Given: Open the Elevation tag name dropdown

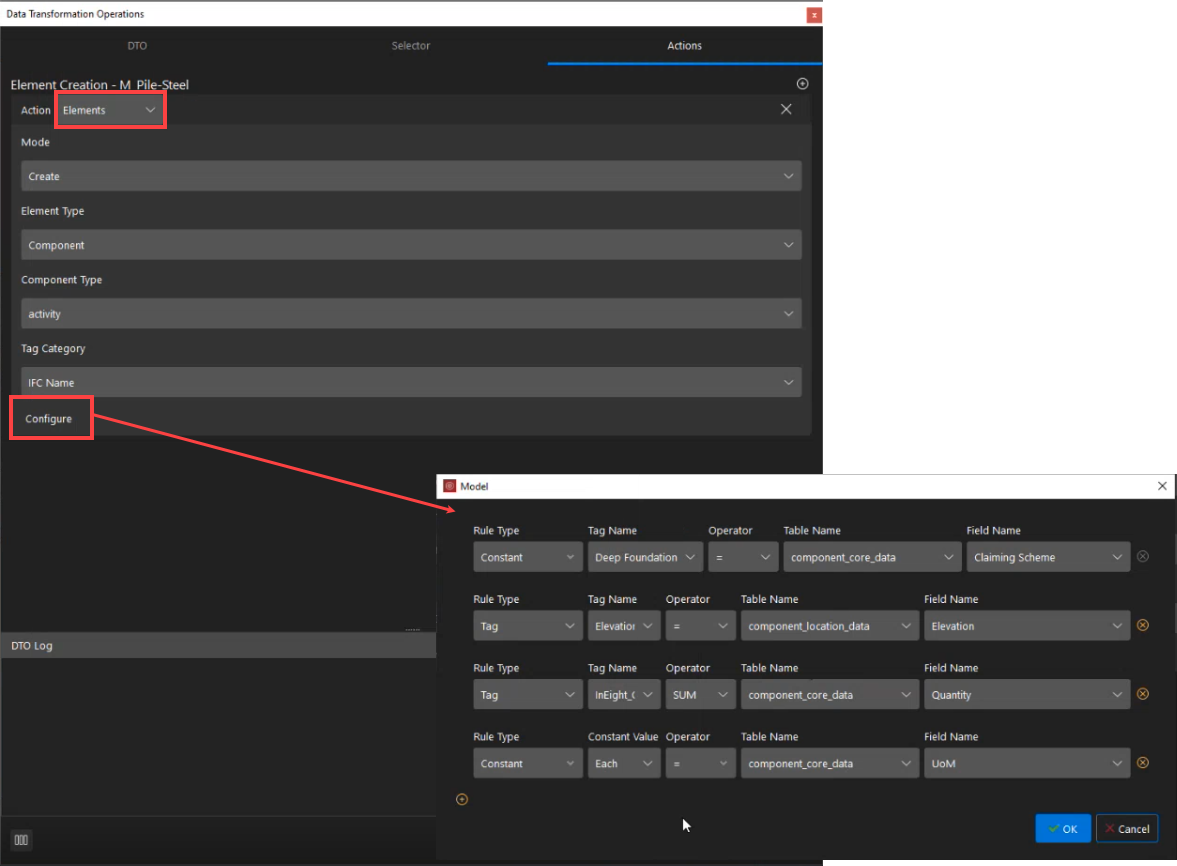Looking at the screenshot, I should (624, 626).
